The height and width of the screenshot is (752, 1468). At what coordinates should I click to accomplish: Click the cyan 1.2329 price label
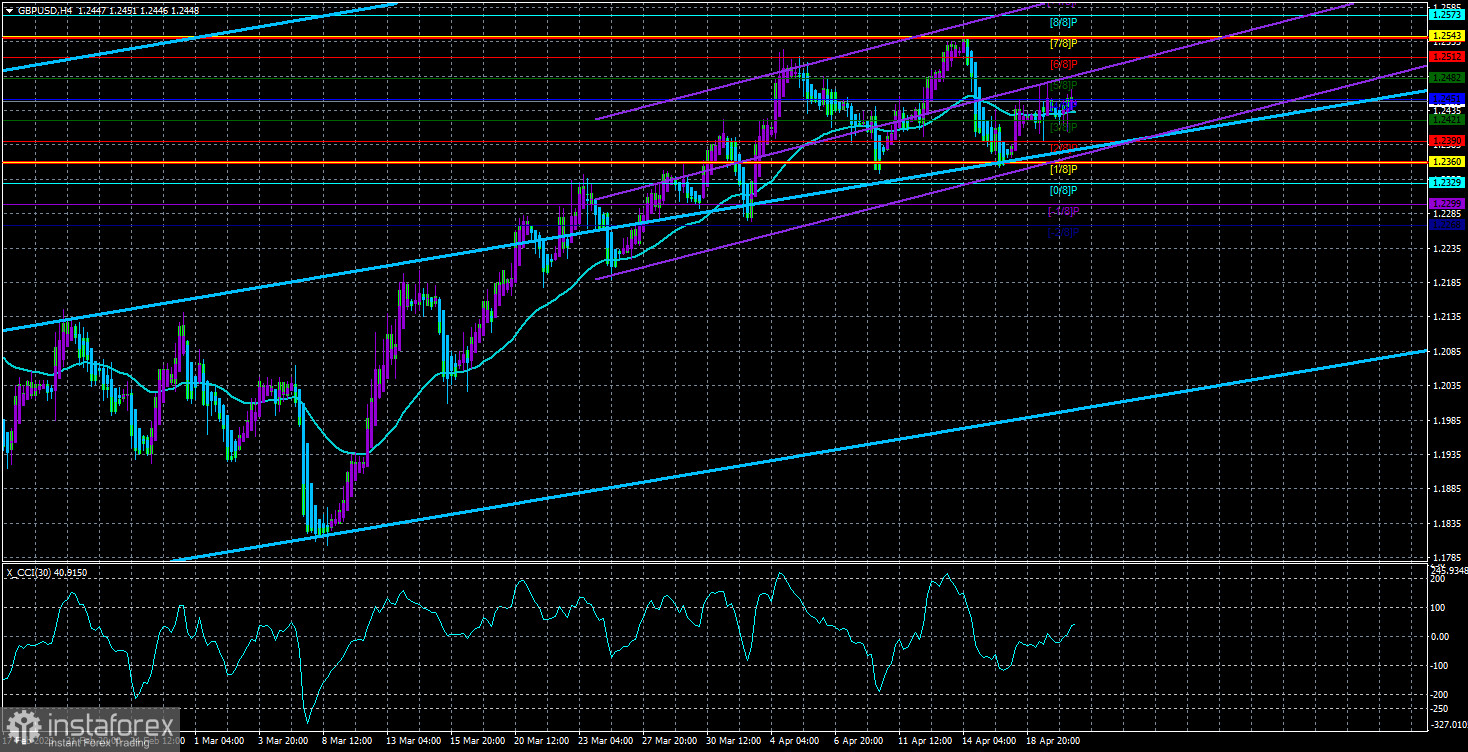(x=1448, y=182)
